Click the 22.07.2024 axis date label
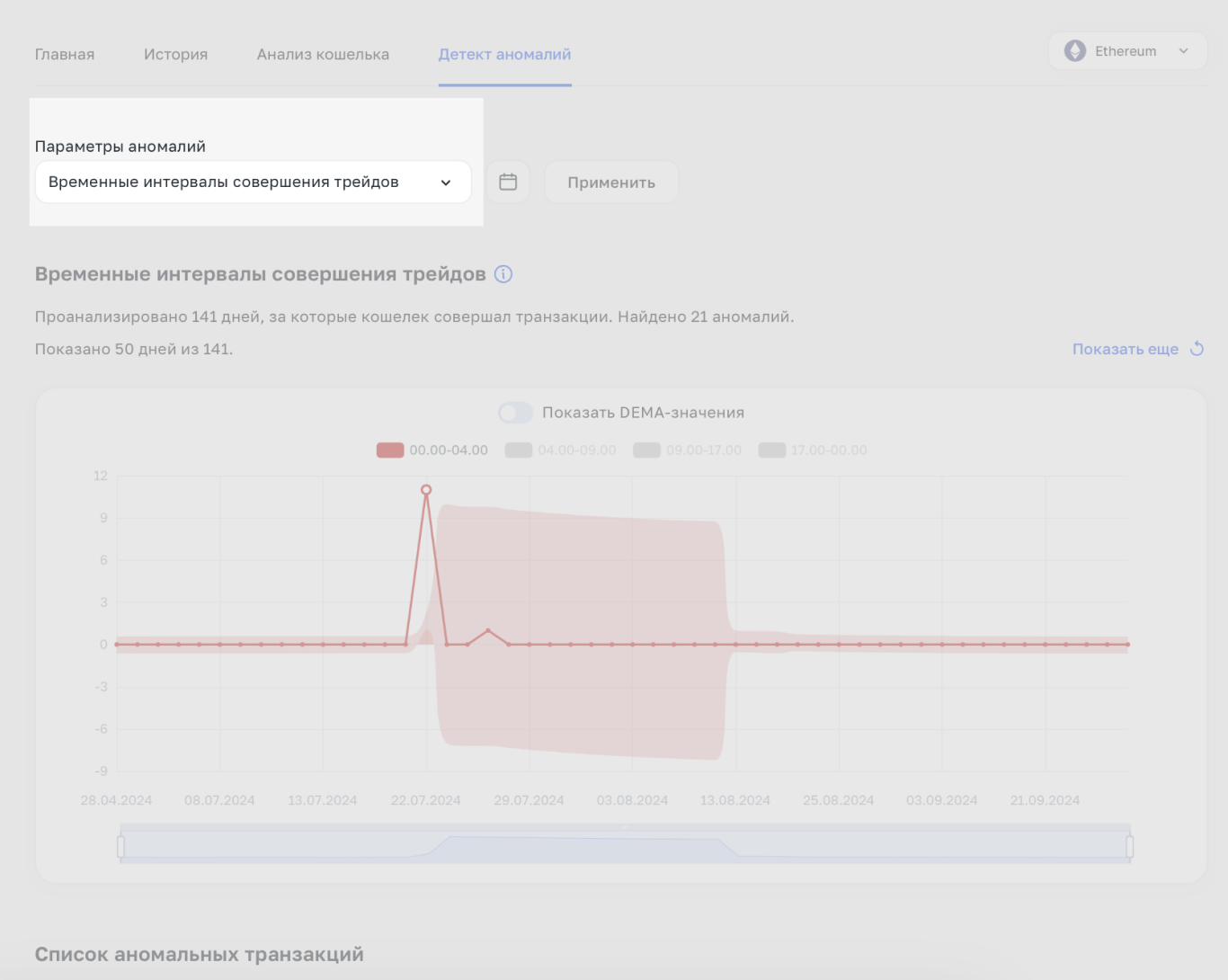 (425, 800)
